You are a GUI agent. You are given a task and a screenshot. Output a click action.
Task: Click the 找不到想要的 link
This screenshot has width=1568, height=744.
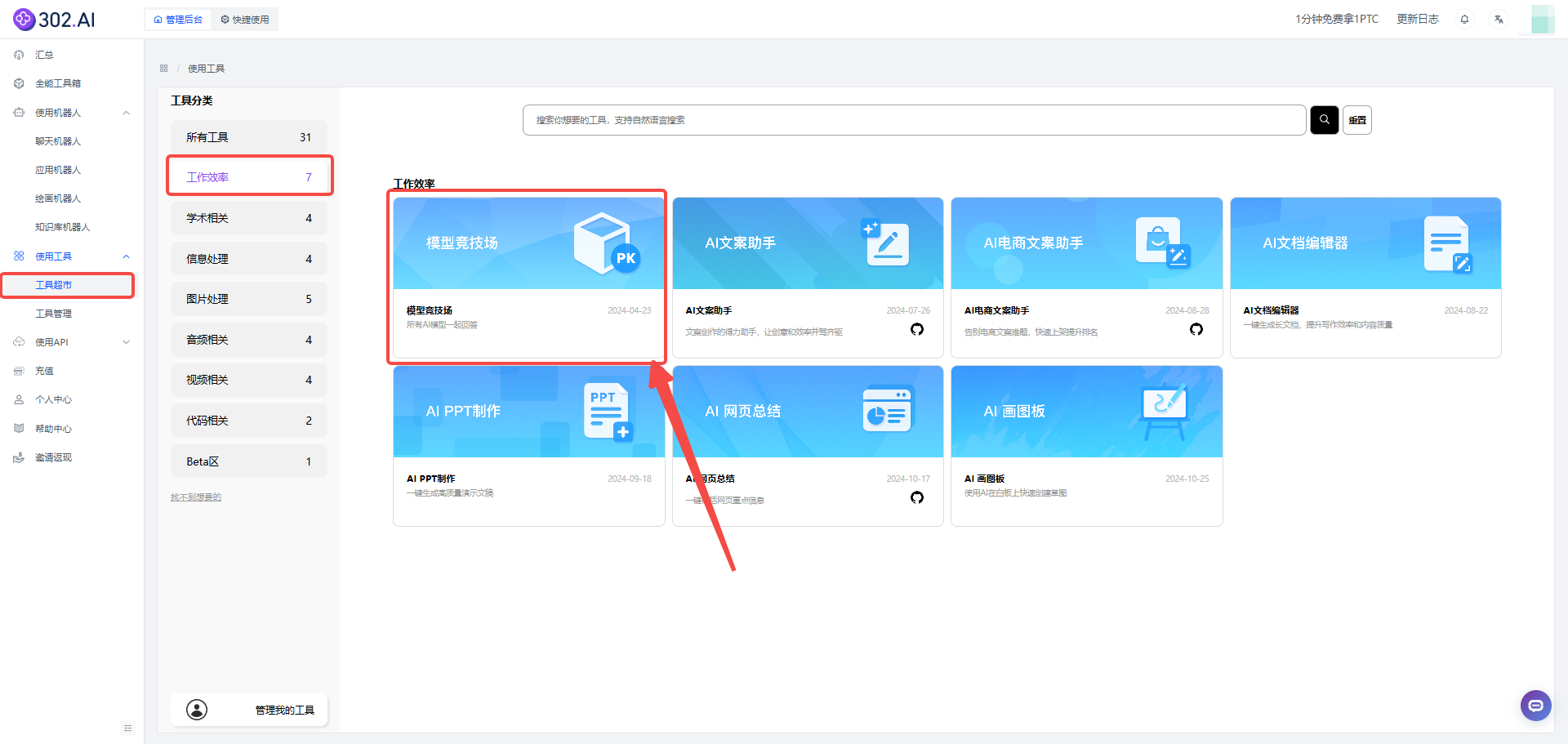(196, 497)
